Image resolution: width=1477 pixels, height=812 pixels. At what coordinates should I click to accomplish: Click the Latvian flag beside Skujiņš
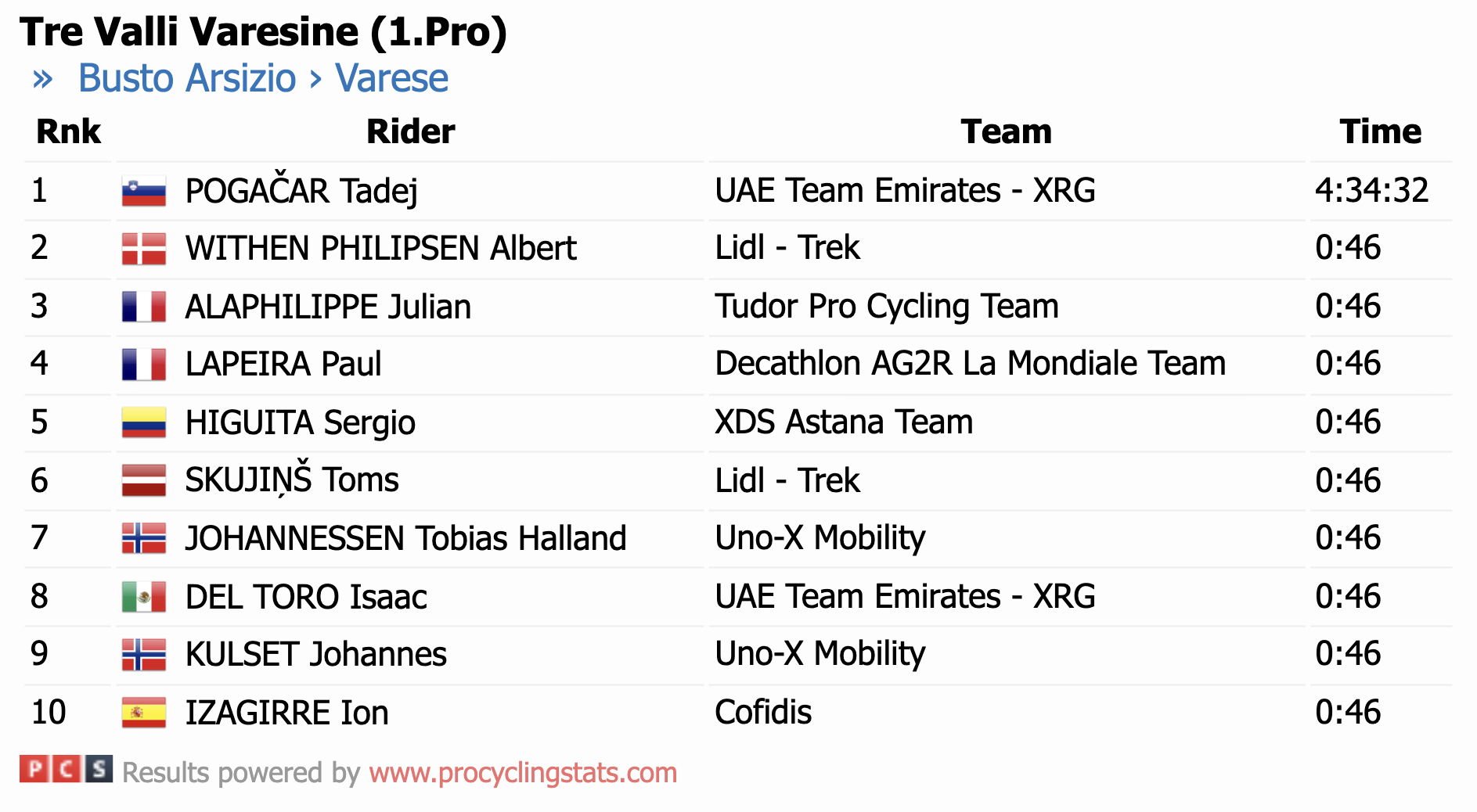(144, 480)
